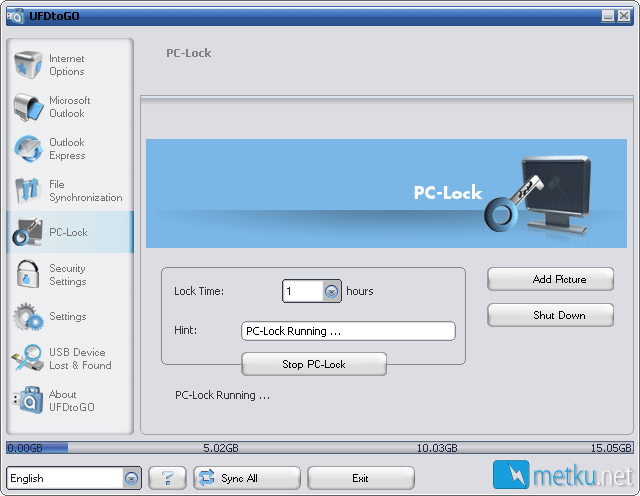
Task: Click the PC-Lock key and monitor icon
Action: click(x=27, y=232)
